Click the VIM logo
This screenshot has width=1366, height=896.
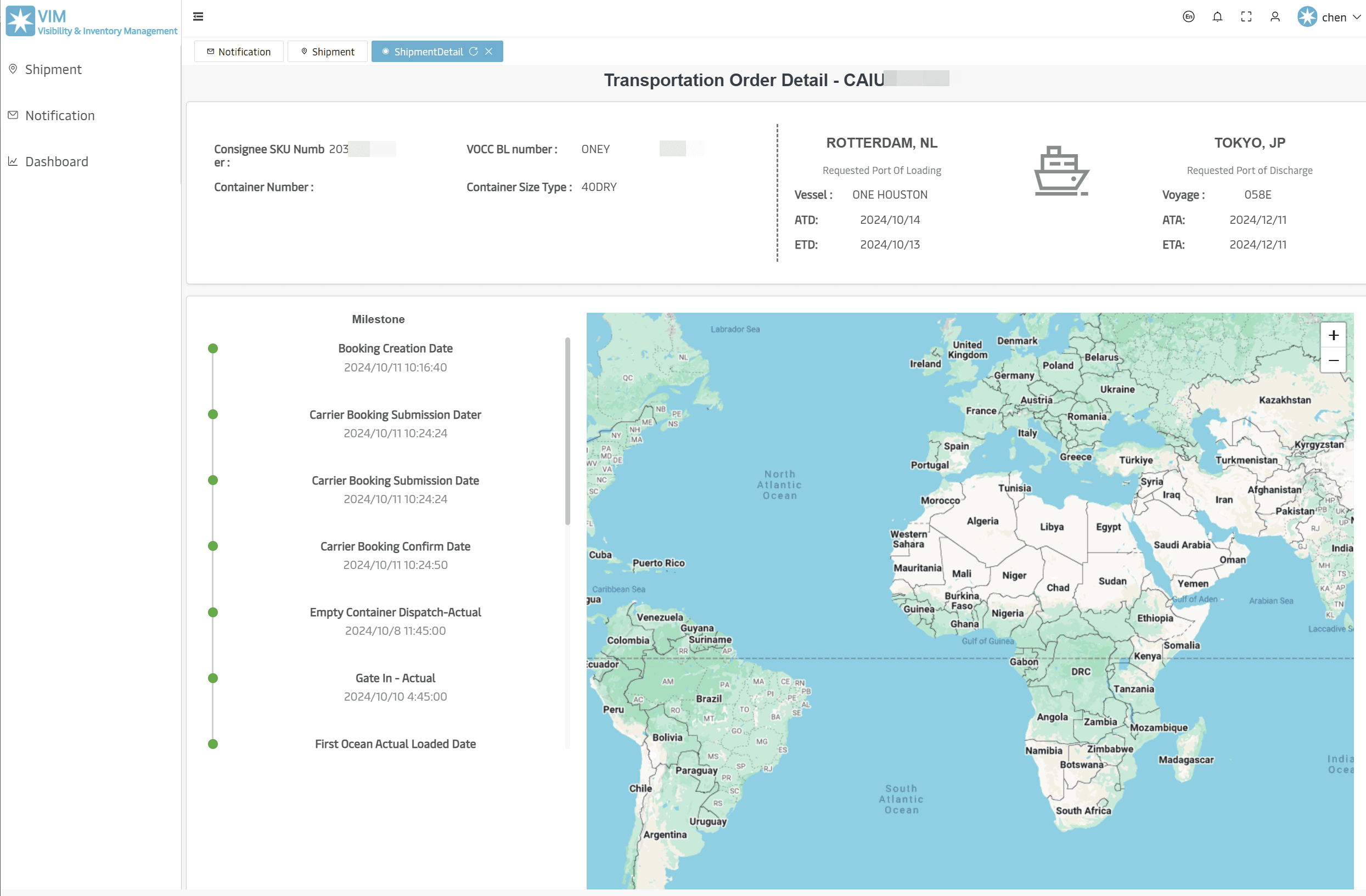(21, 21)
